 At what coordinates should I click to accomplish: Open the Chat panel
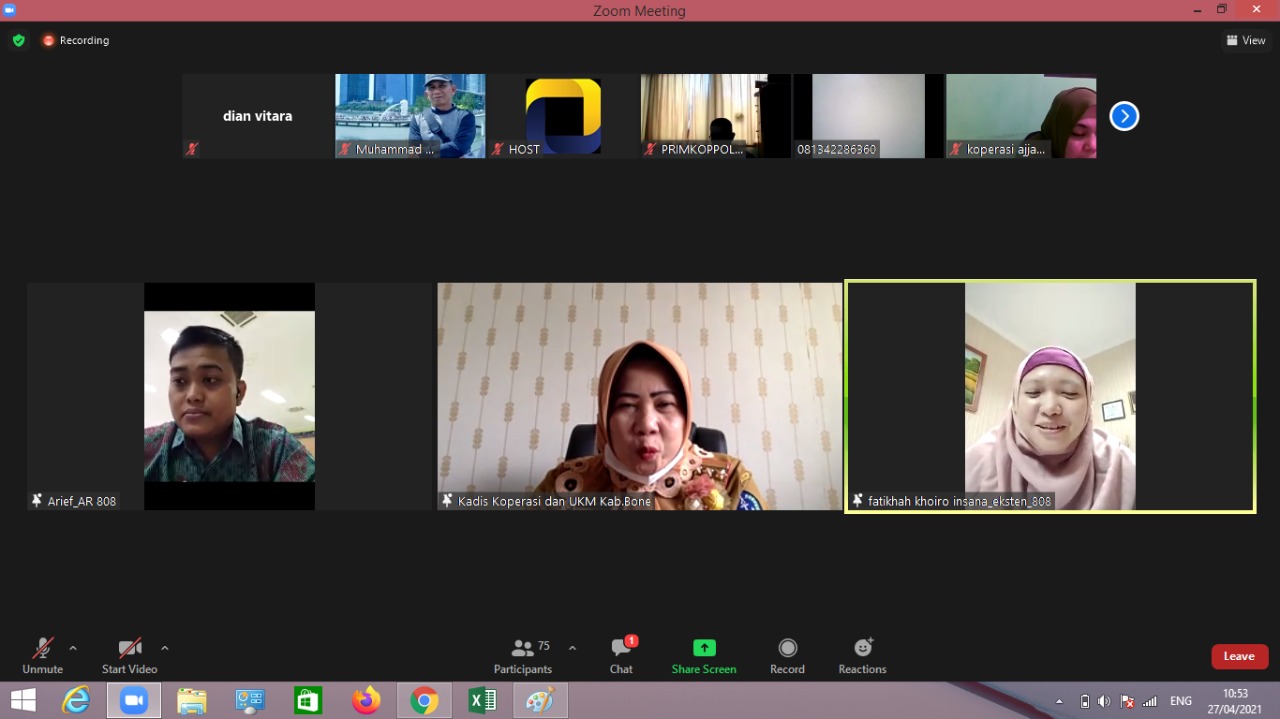coord(621,655)
